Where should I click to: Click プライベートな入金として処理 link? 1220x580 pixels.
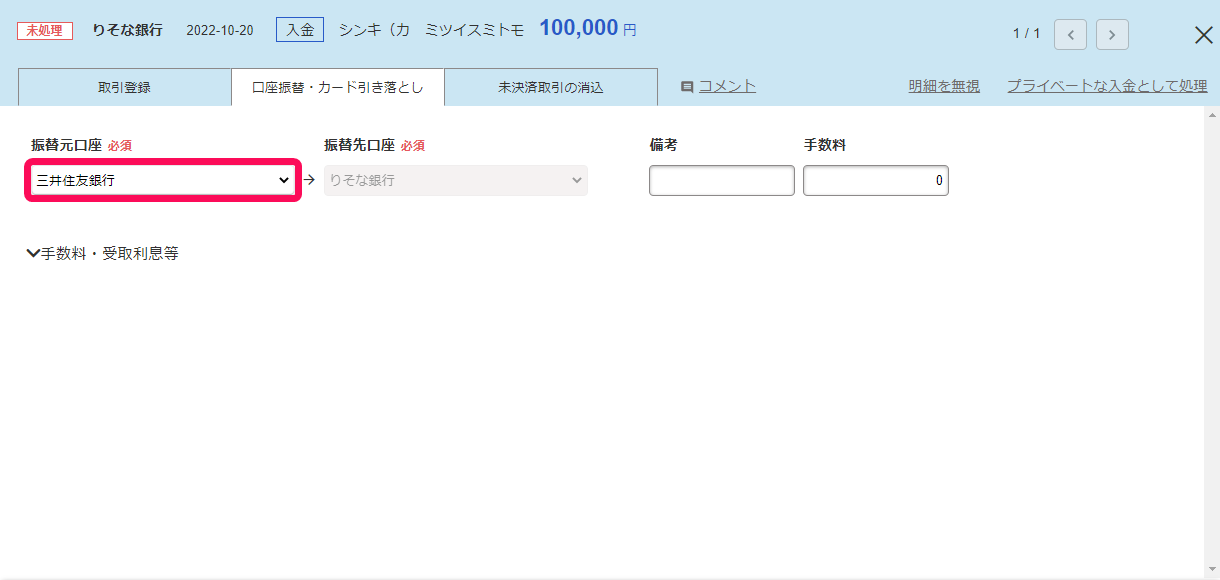[1107, 86]
